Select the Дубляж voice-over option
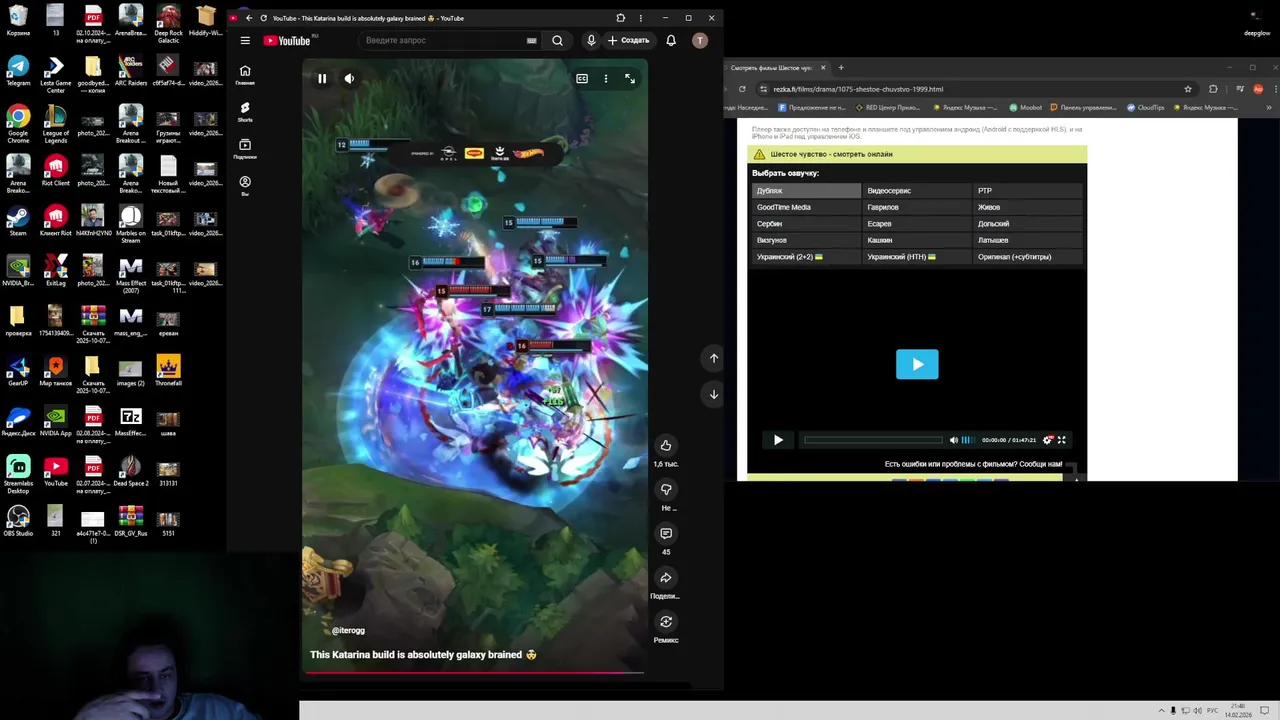This screenshot has height=720, width=1280. click(x=806, y=190)
